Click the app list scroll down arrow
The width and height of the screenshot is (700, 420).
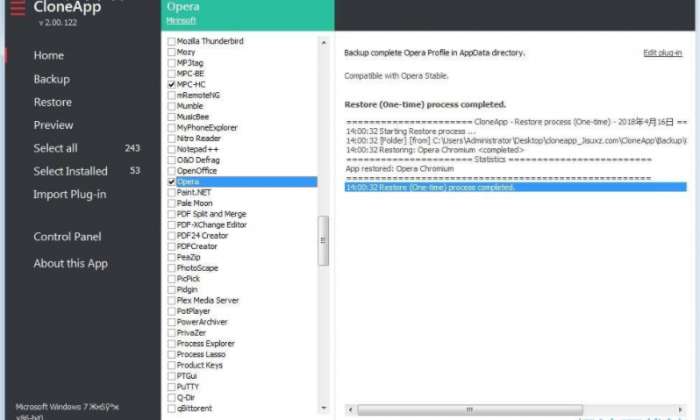point(324,408)
